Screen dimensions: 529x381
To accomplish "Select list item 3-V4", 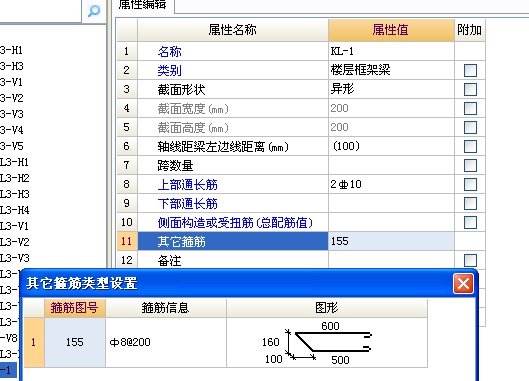I will (12, 130).
